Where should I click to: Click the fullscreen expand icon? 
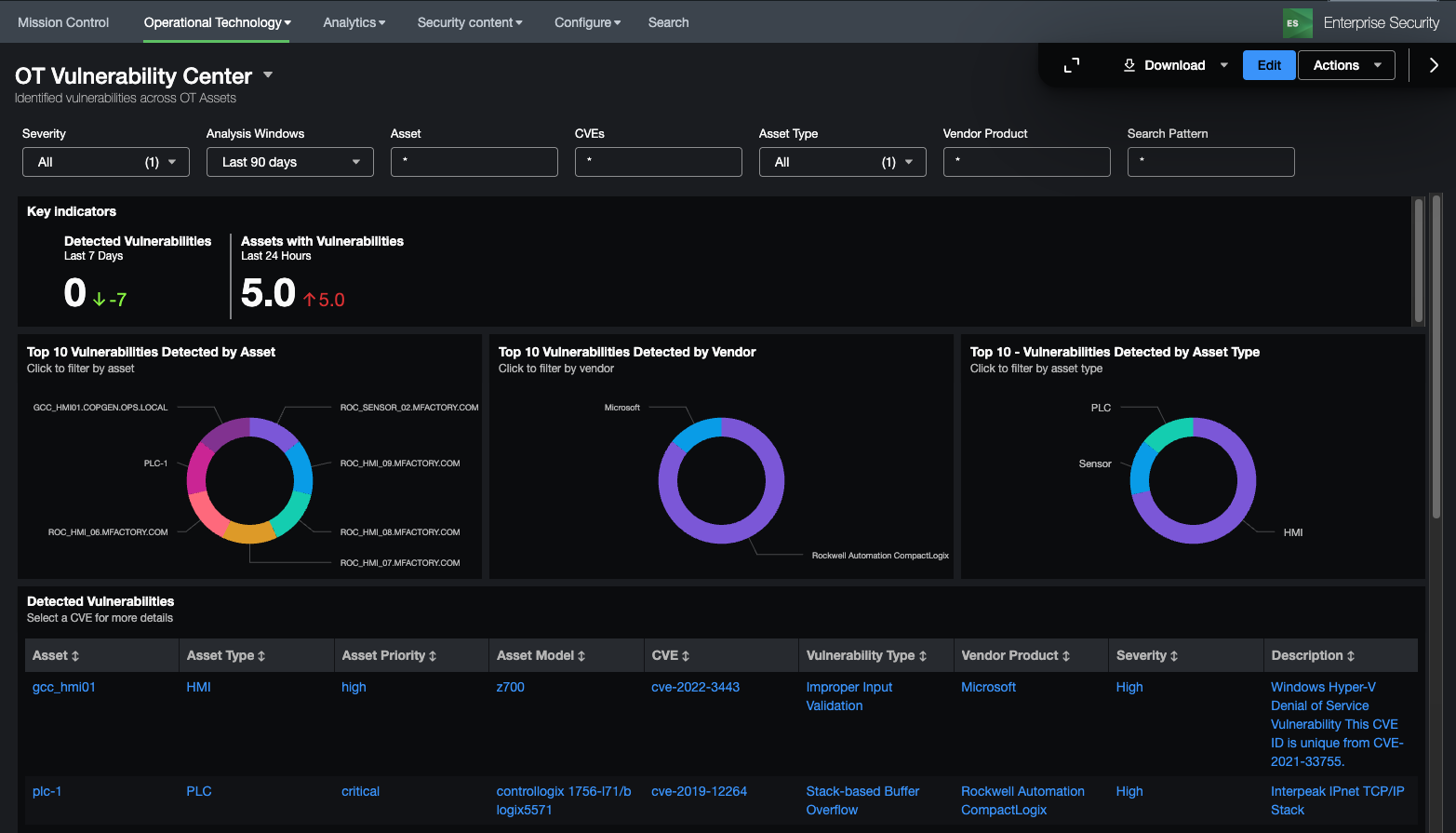click(1072, 65)
